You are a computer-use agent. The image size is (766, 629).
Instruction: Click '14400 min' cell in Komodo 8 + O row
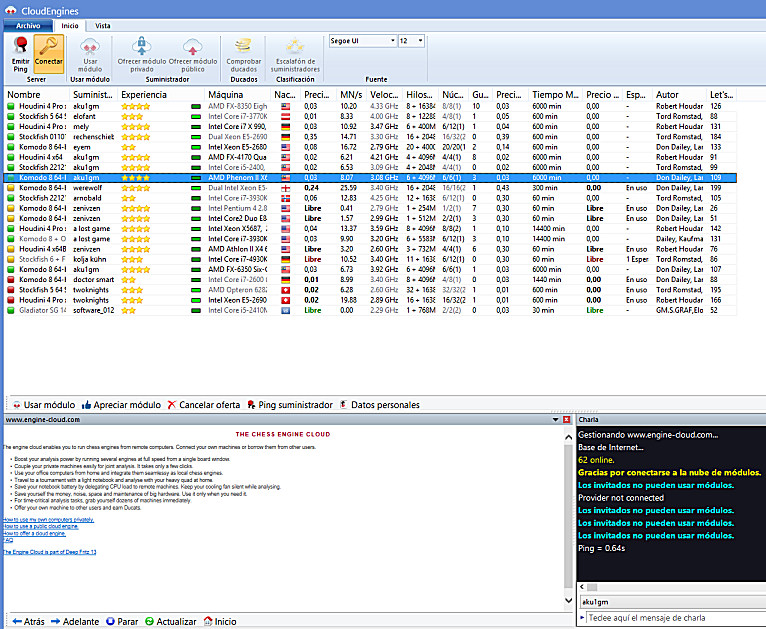(549, 239)
